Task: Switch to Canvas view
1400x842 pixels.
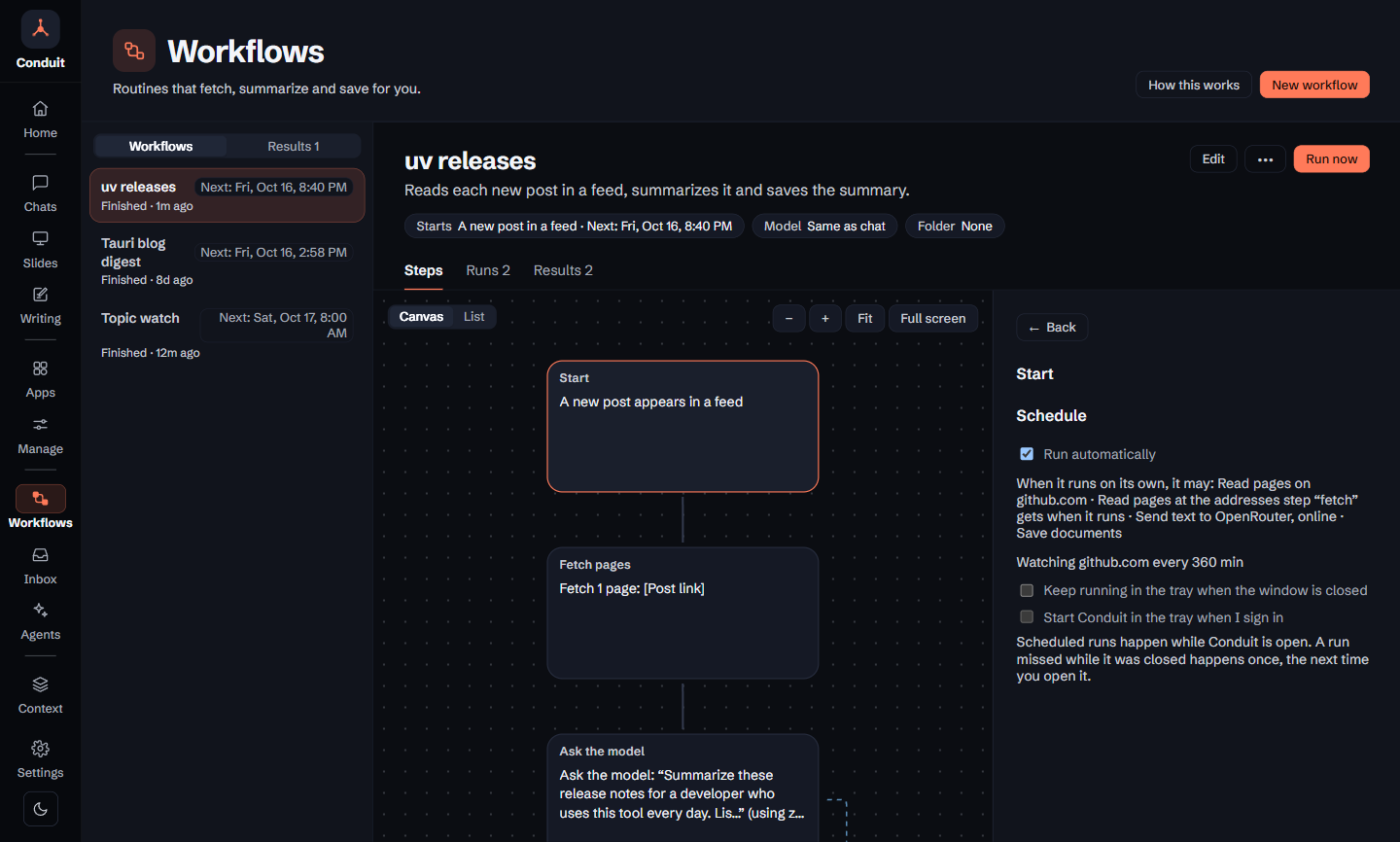Action: [x=421, y=317]
